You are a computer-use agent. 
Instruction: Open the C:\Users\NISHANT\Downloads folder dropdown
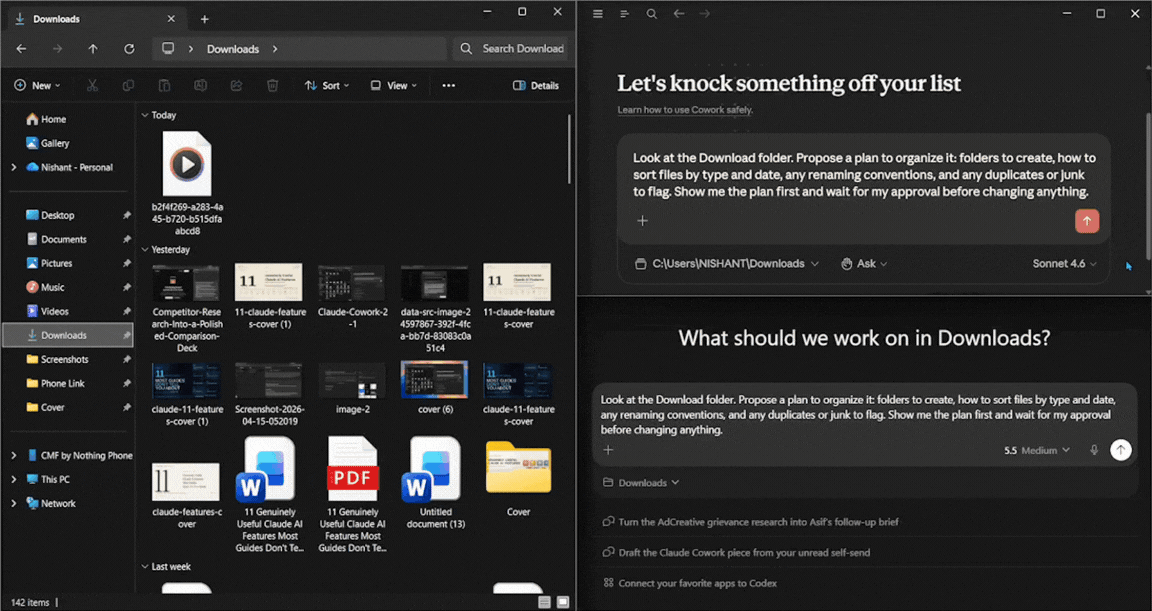[727, 264]
